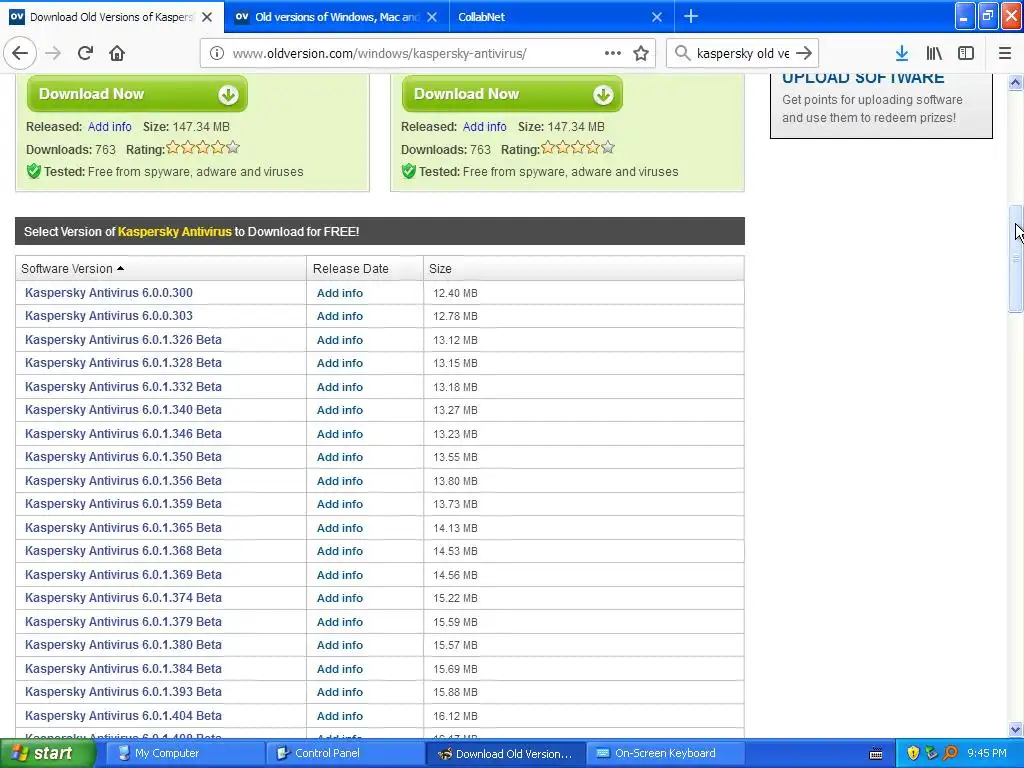Open the browser home page
This screenshot has width=1024, height=768.
(117, 53)
